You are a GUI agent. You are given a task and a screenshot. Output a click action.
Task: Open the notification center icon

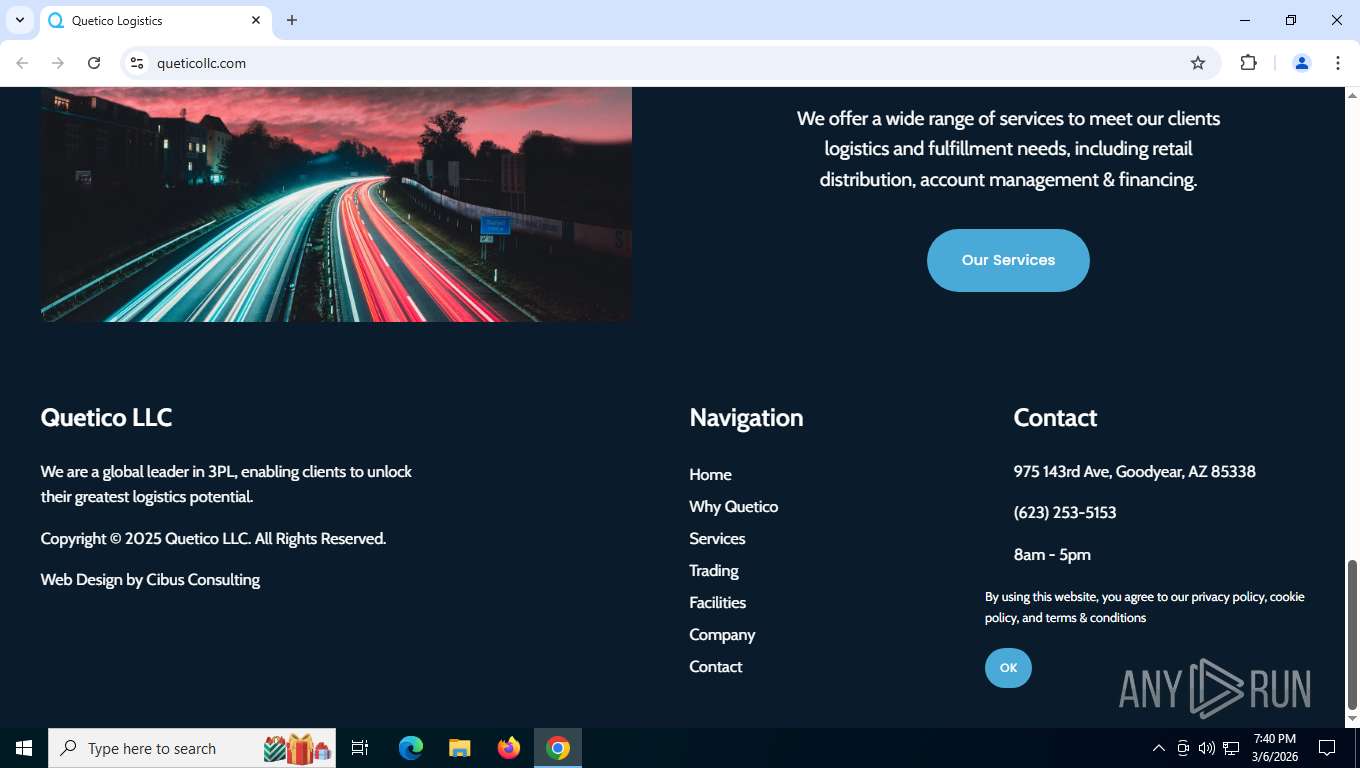tap(1327, 748)
